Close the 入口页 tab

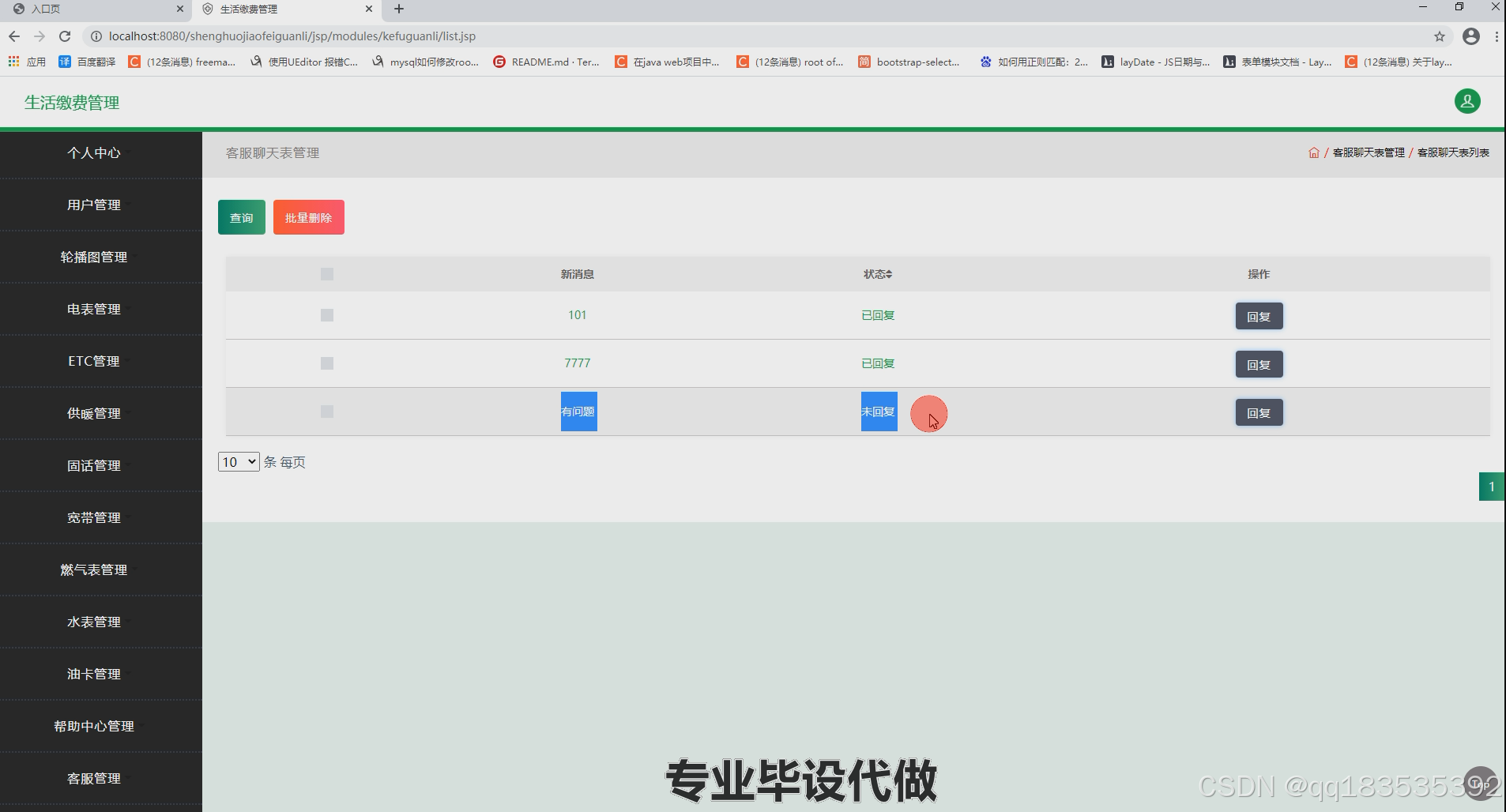[x=179, y=9]
